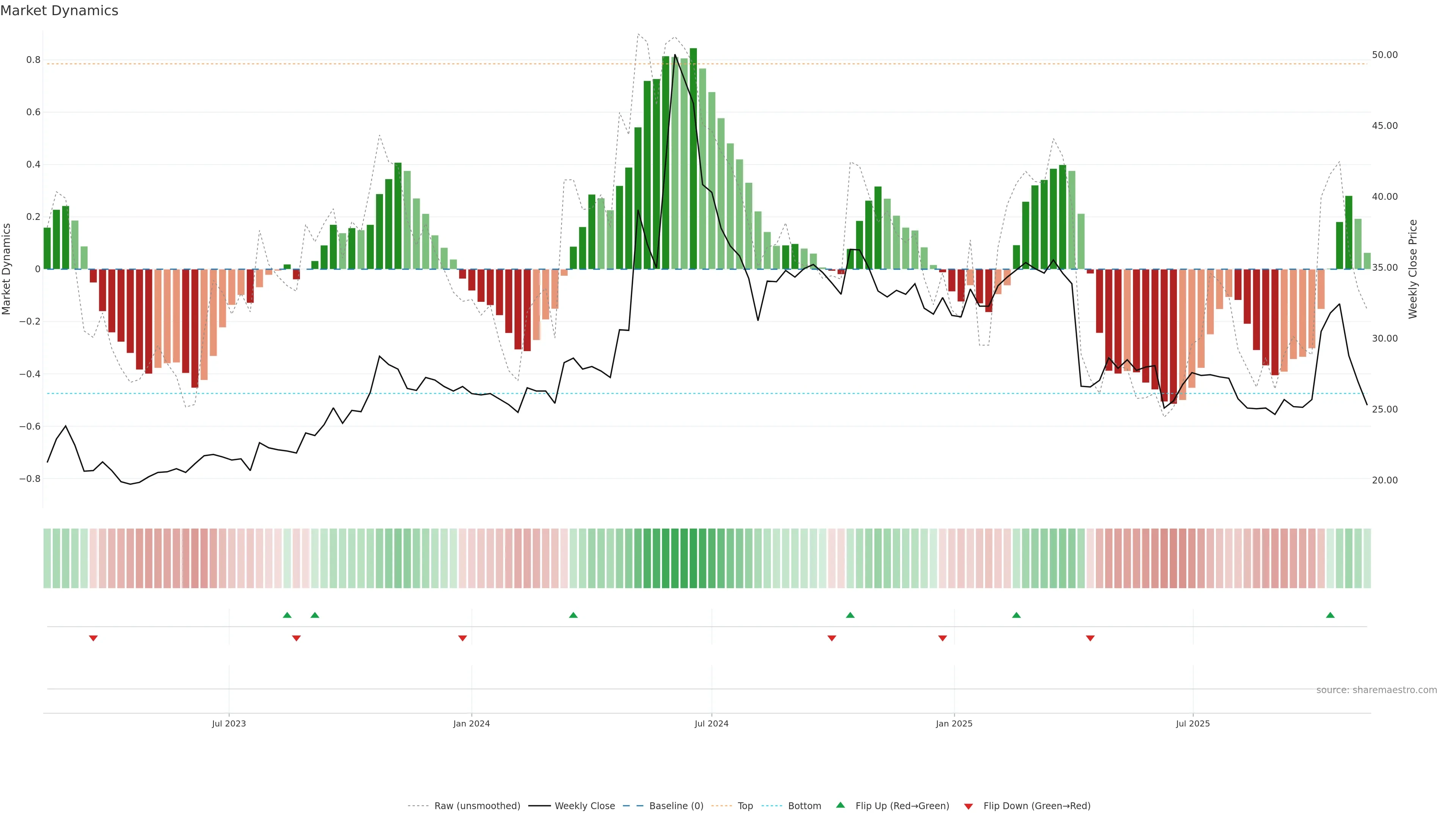Click the Jan 2025 x-axis label
Viewport: 1456px width, 819px height.
[954, 723]
